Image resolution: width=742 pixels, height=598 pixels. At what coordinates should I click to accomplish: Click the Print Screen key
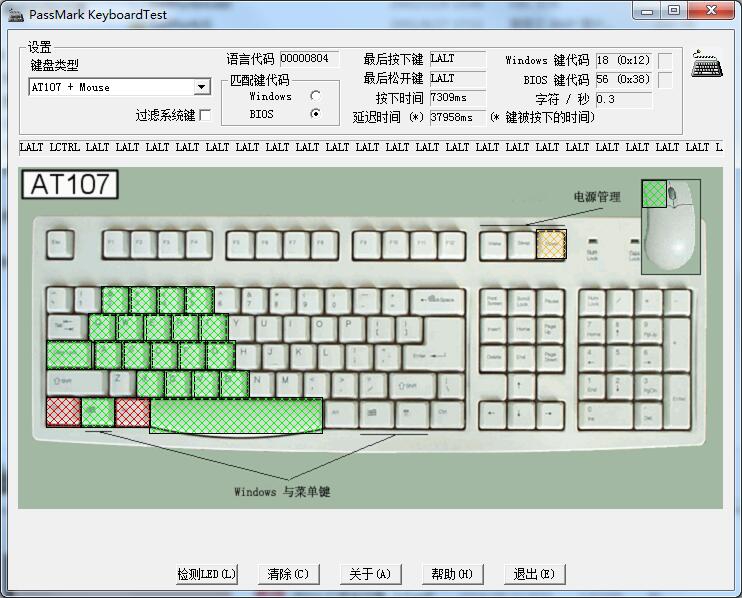pos(494,301)
